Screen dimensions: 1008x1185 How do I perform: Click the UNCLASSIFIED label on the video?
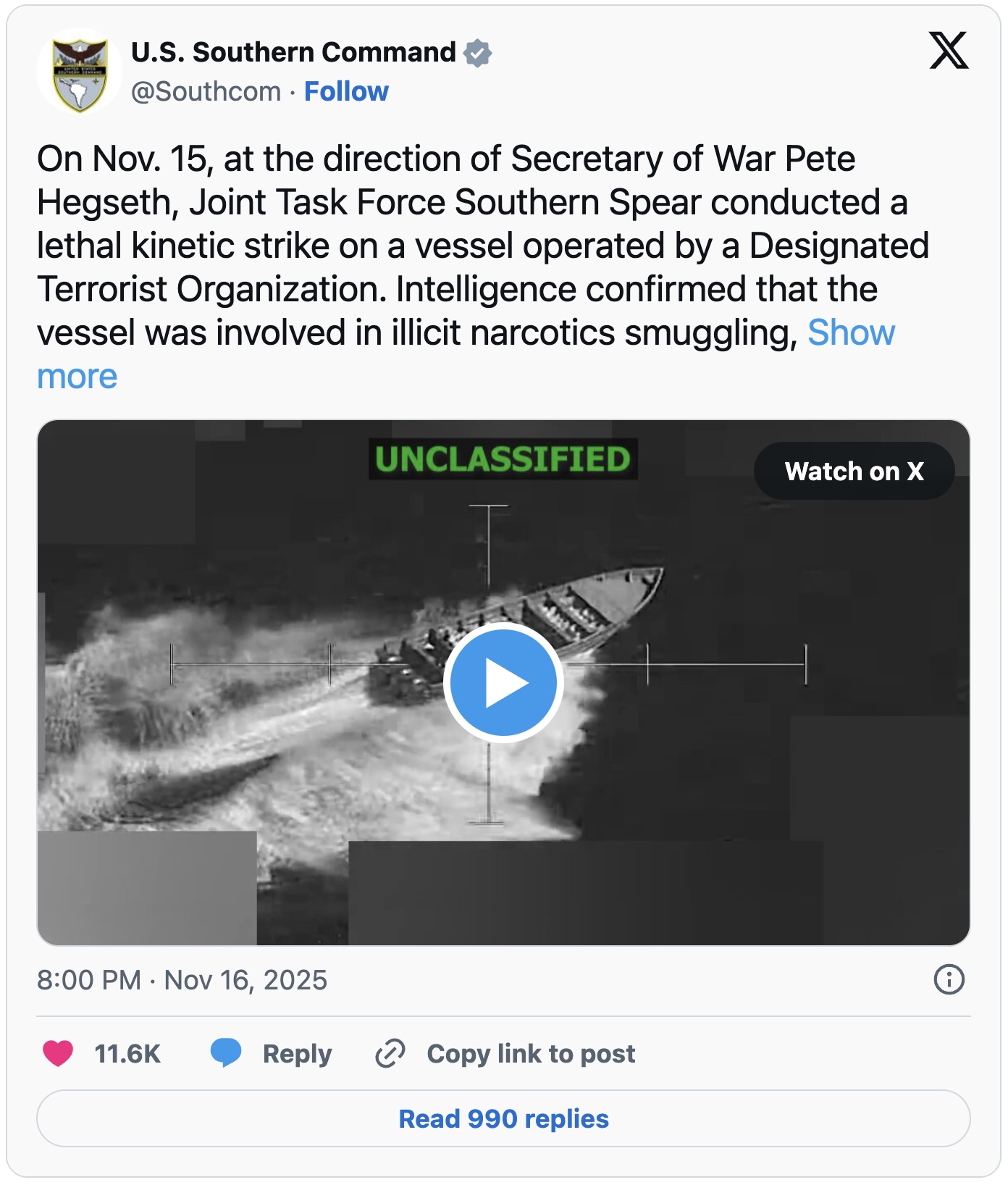(x=503, y=459)
